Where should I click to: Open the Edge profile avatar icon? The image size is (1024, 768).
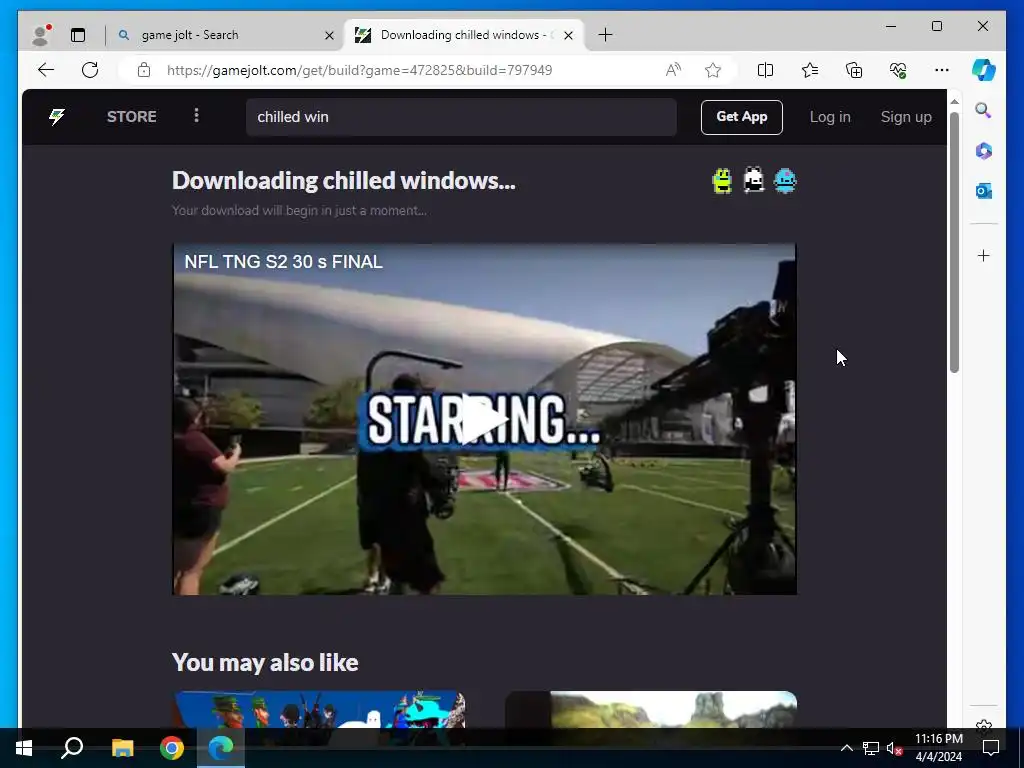point(41,35)
